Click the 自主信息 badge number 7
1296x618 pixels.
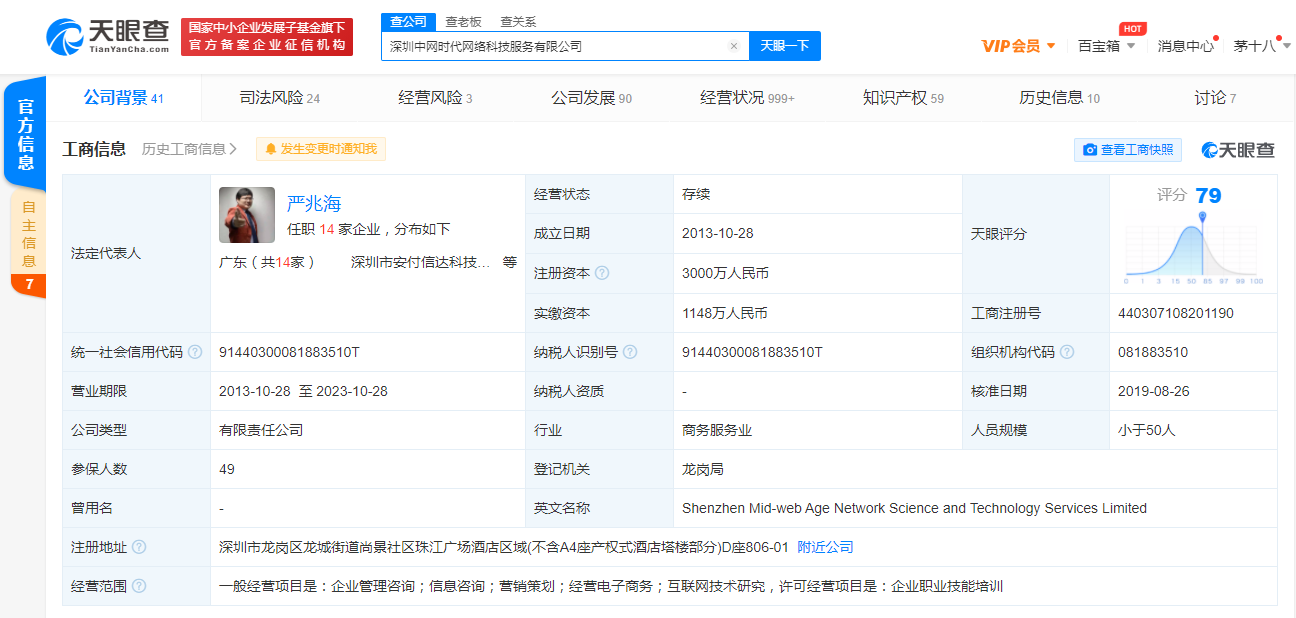coord(29,285)
